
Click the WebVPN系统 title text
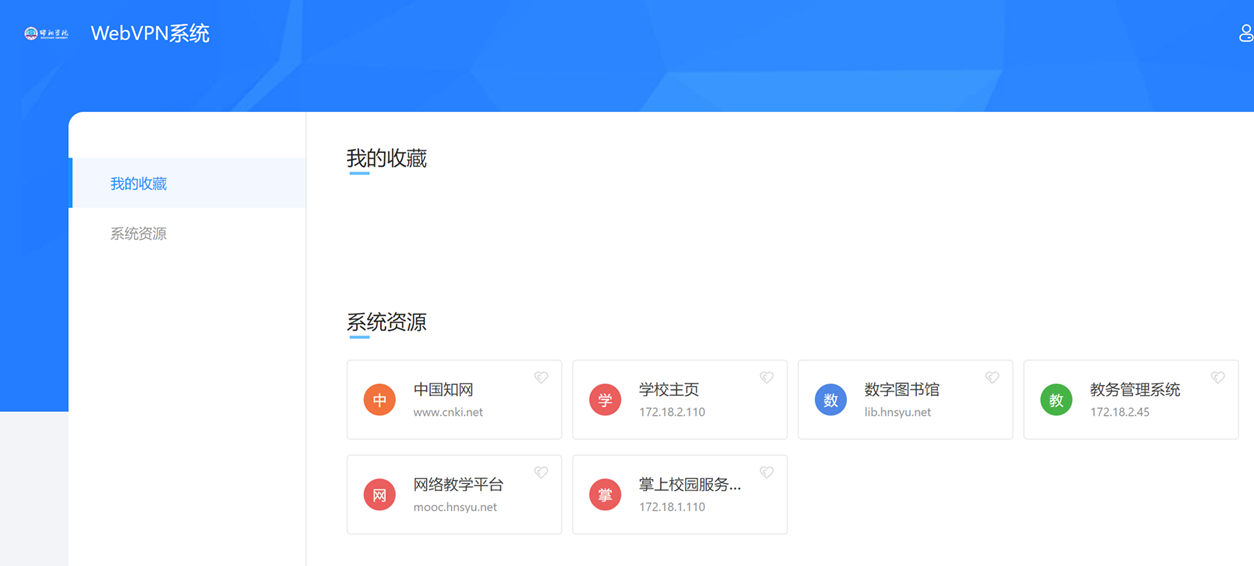point(150,33)
